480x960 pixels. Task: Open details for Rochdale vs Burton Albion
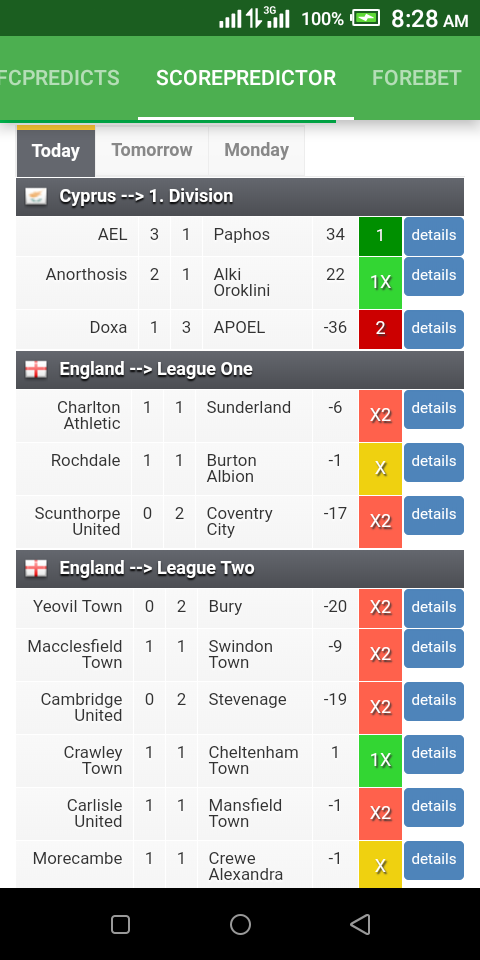433,462
